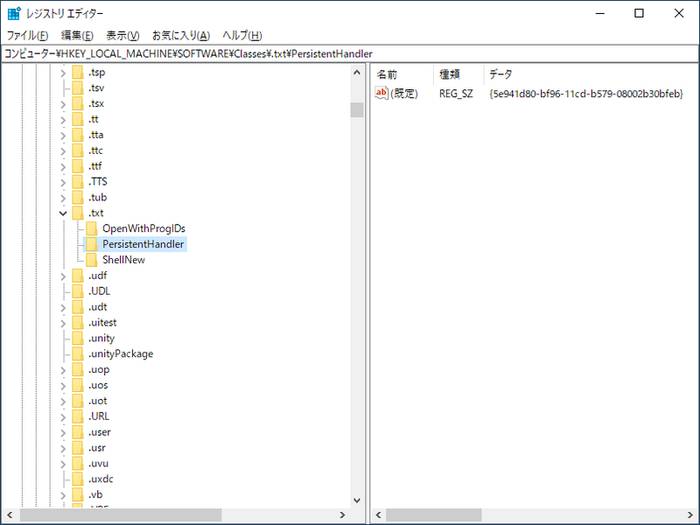This screenshot has width=700, height=525.
Task: Click the .unity folder icon
Action: (78, 338)
